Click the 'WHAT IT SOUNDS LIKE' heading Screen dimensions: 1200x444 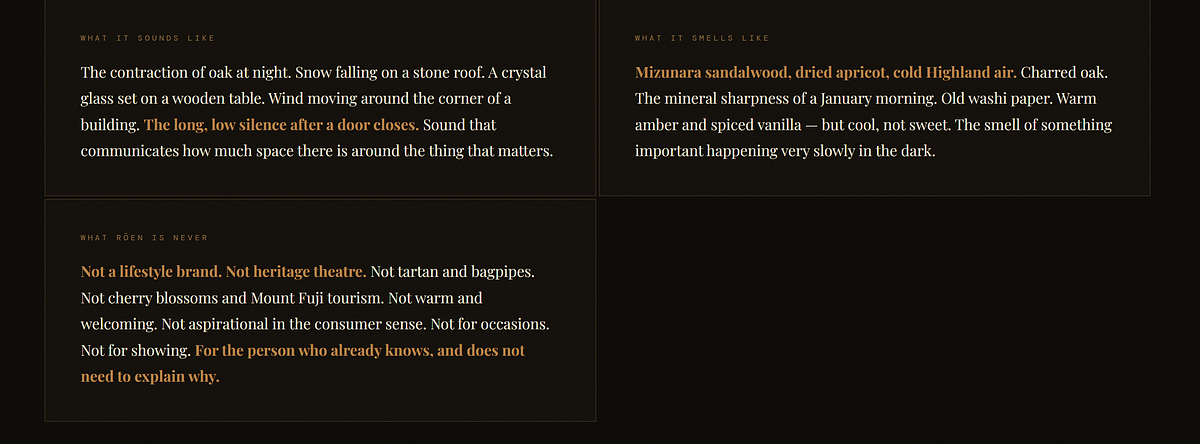click(x=147, y=38)
